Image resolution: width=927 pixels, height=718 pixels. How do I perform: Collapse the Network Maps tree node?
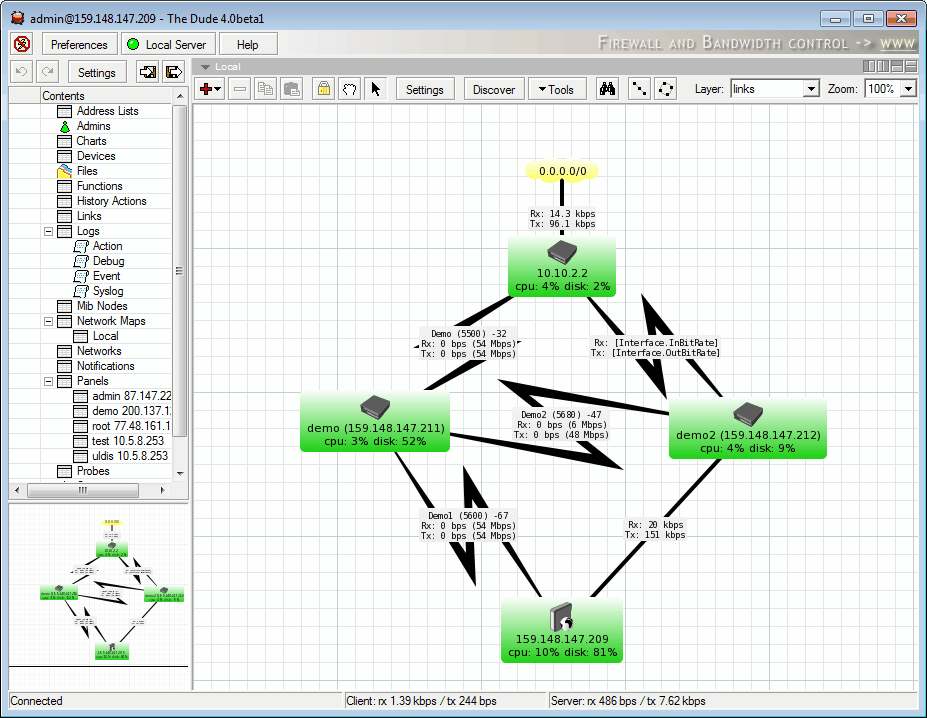[x=48, y=321]
